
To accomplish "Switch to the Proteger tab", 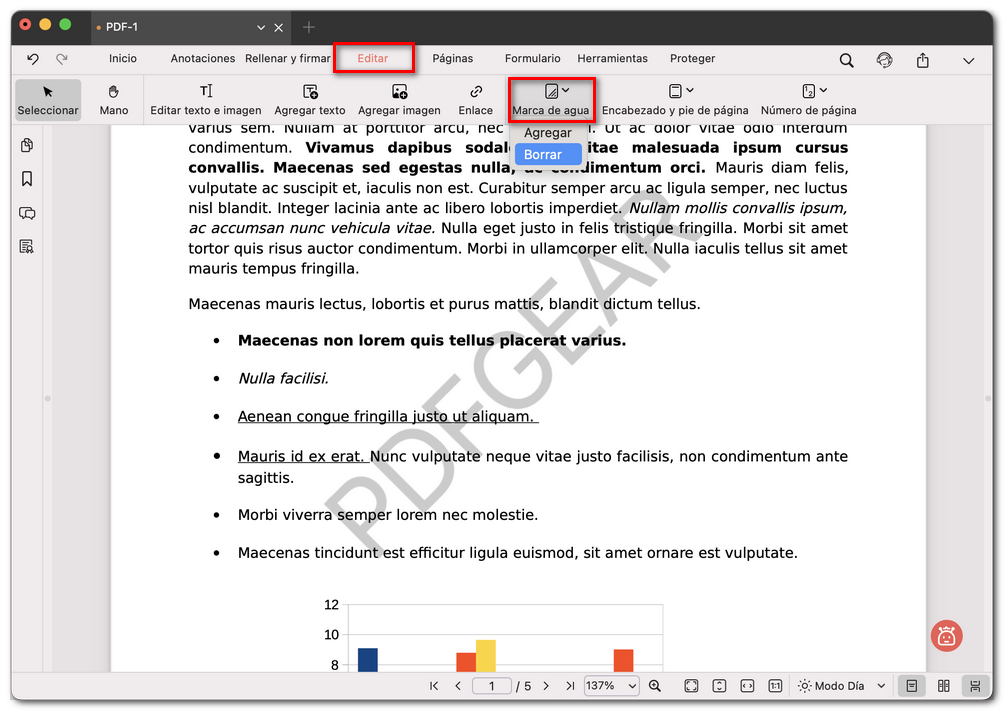I will [692, 58].
